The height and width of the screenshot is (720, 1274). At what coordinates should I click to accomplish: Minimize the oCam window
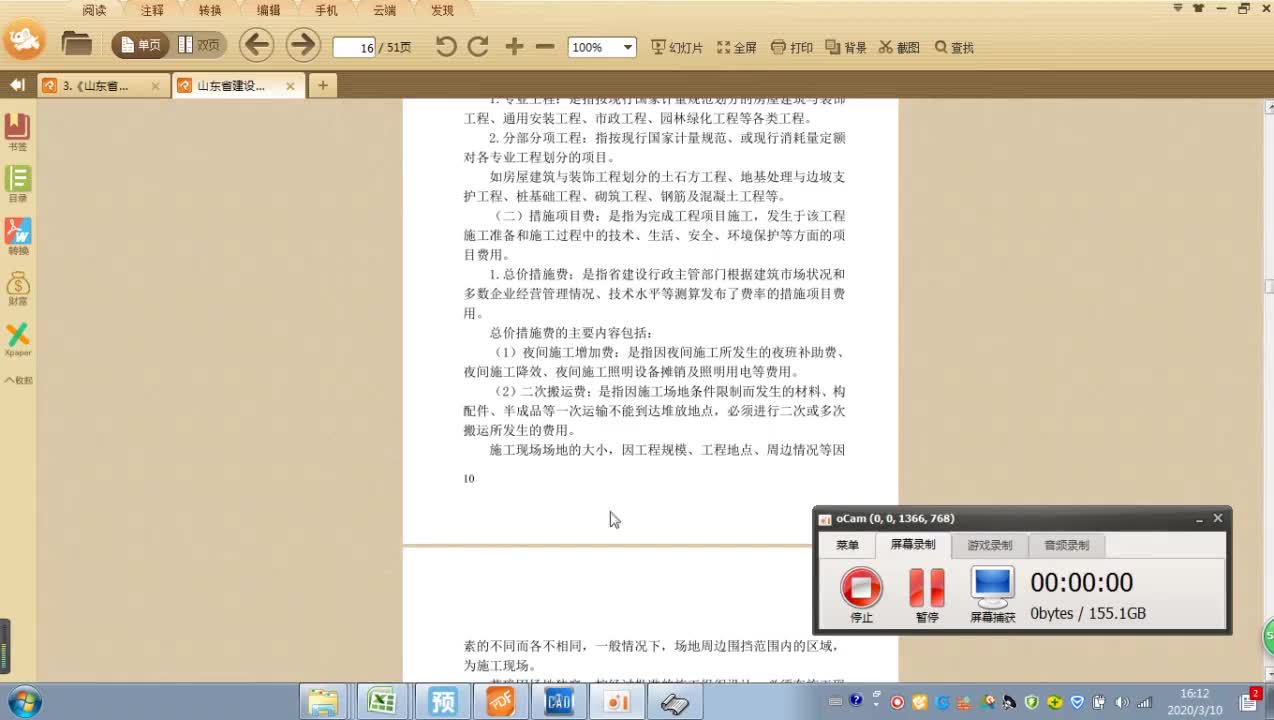pyautogui.click(x=1199, y=519)
